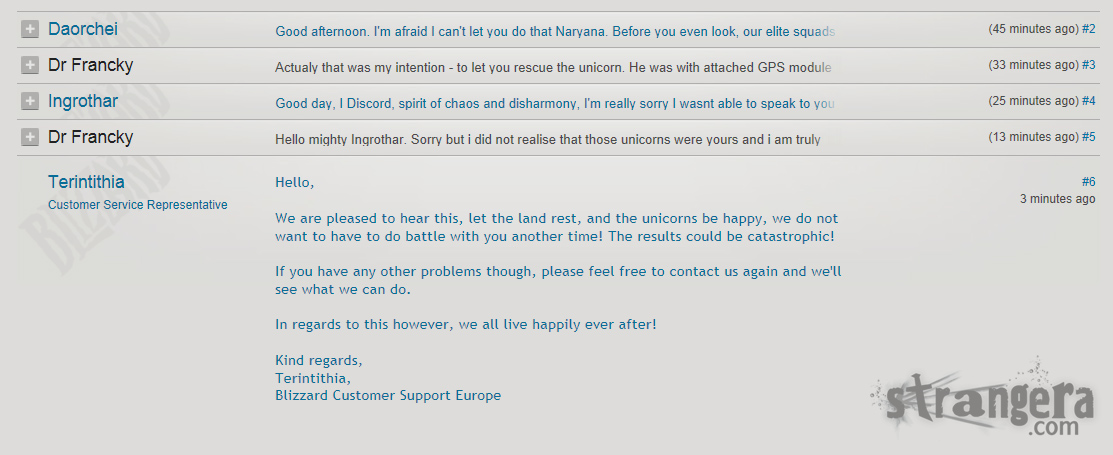This screenshot has height=455, width=1113.
Task: Click the #6 post permalink
Action: [1088, 181]
